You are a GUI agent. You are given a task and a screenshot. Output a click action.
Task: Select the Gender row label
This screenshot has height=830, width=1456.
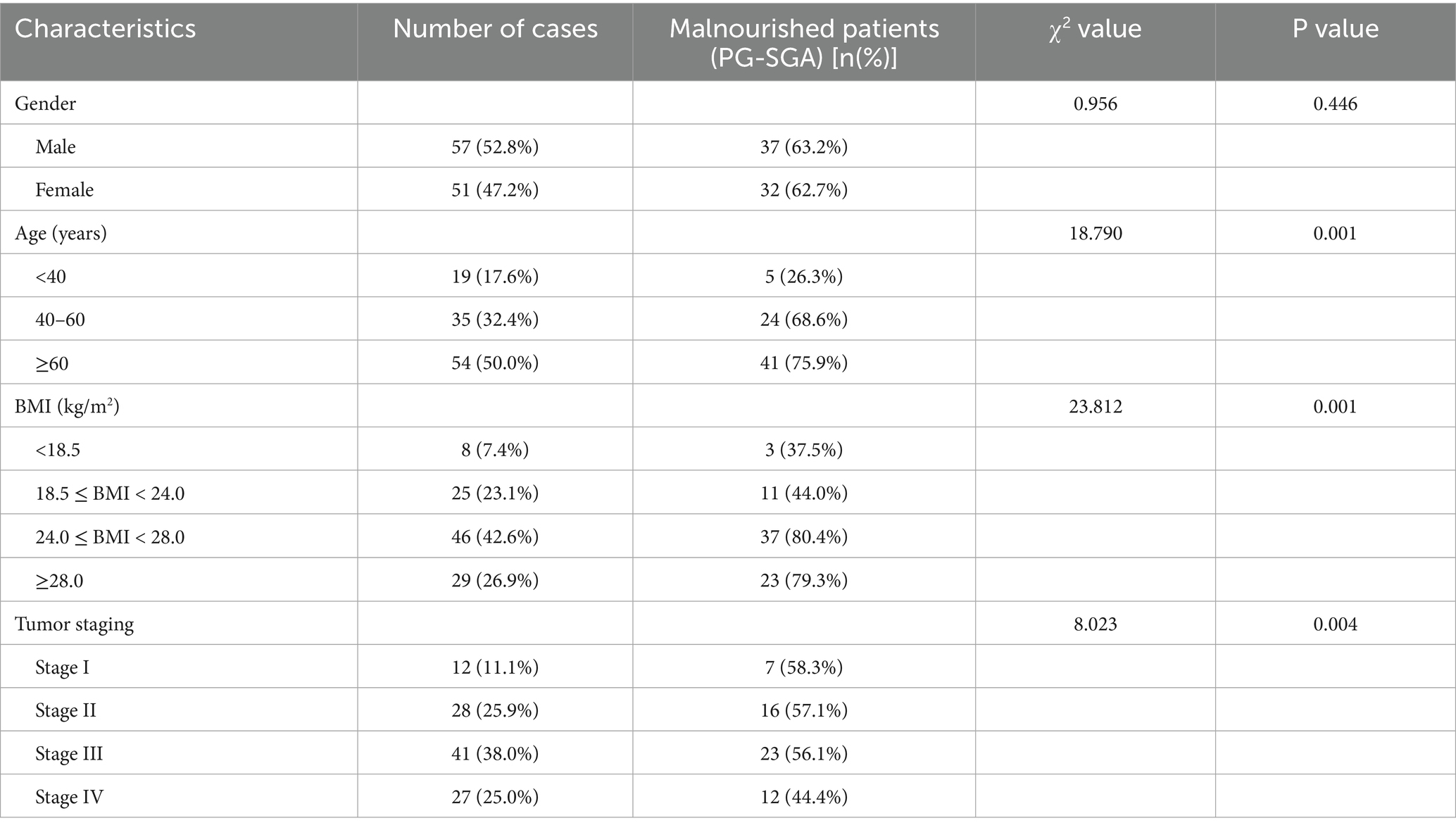click(45, 103)
